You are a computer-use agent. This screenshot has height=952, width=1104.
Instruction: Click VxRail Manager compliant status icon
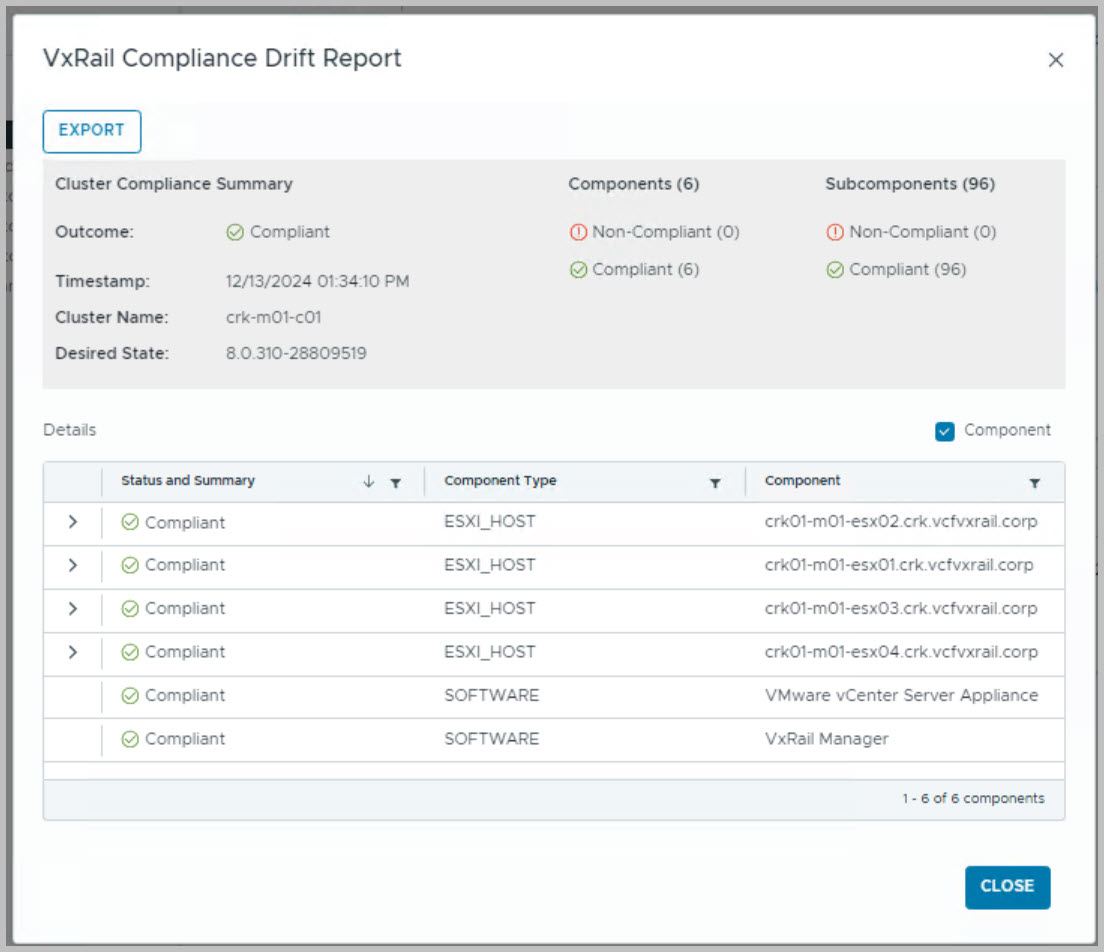(x=130, y=740)
